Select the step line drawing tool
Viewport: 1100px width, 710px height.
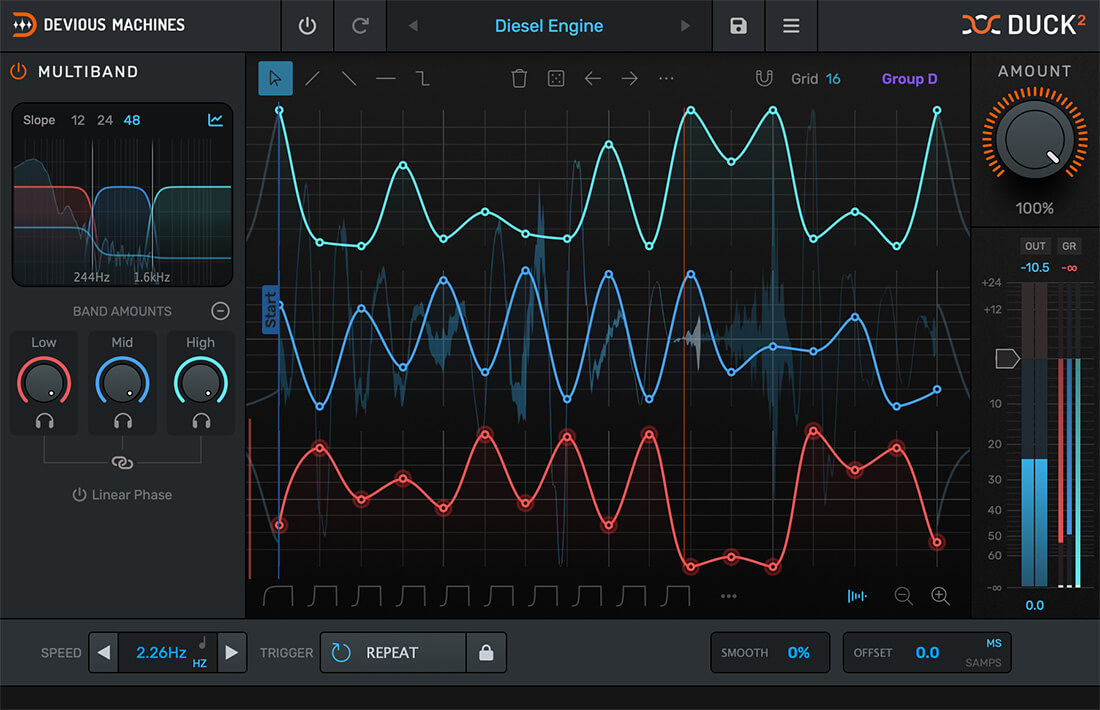tap(421, 77)
